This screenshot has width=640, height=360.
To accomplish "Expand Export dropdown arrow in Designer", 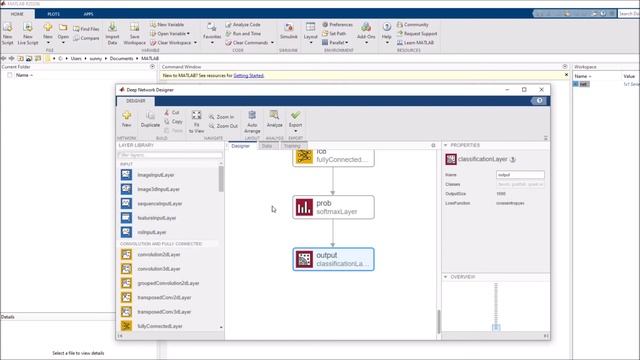I will coord(296,131).
